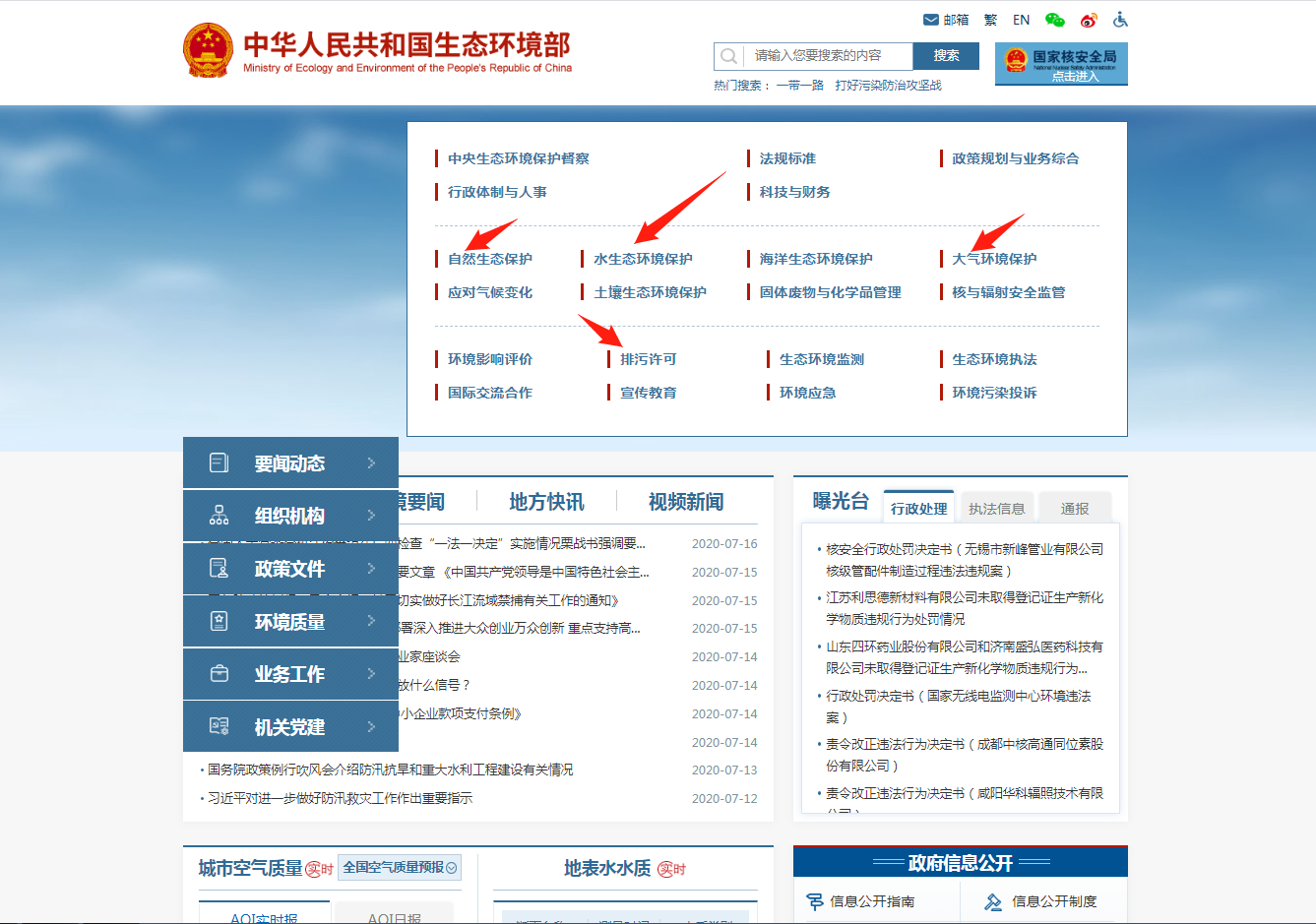
Task: Click the 国家核安全局 点击进入 banner
Action: (1061, 64)
